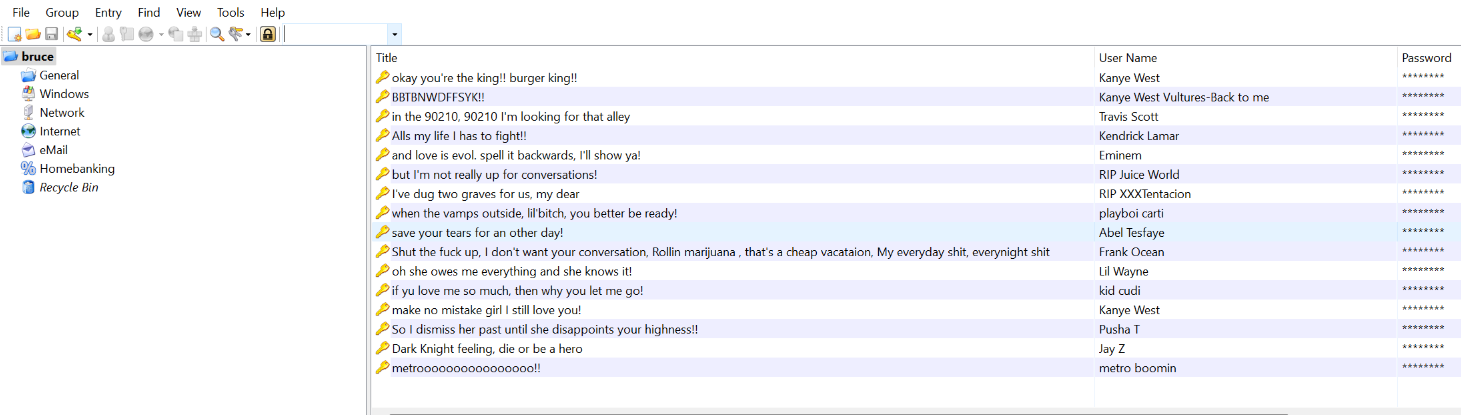This screenshot has height=415, width=1461.
Task: Open the Show Entries dropdown arrow
Action: 249,35
